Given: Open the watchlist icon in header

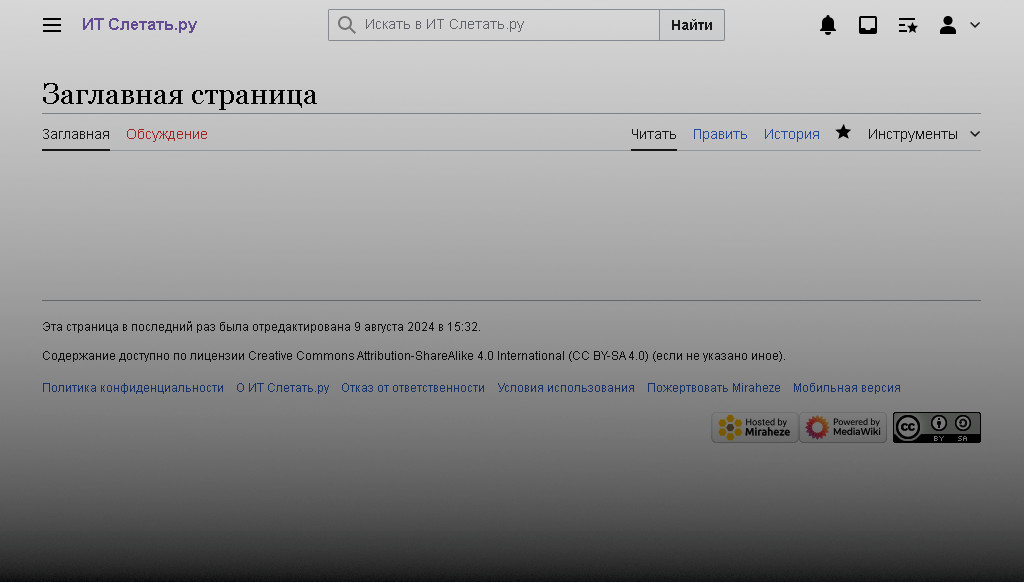Looking at the screenshot, I should [x=908, y=25].
